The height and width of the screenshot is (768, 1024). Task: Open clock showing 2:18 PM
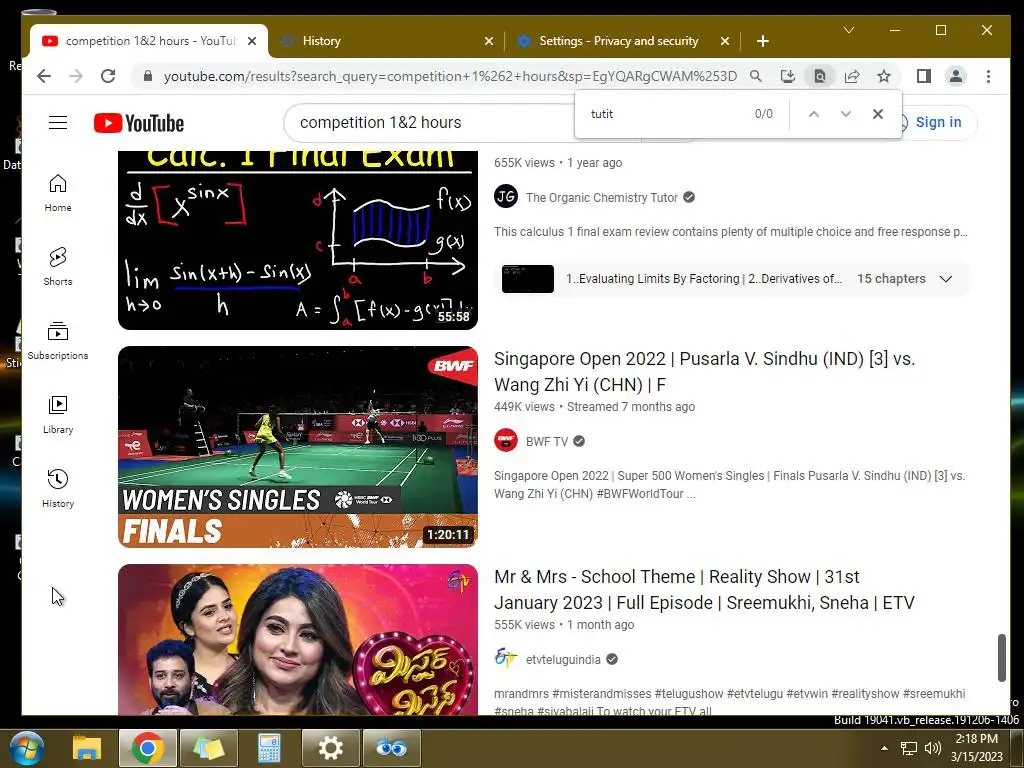976,748
